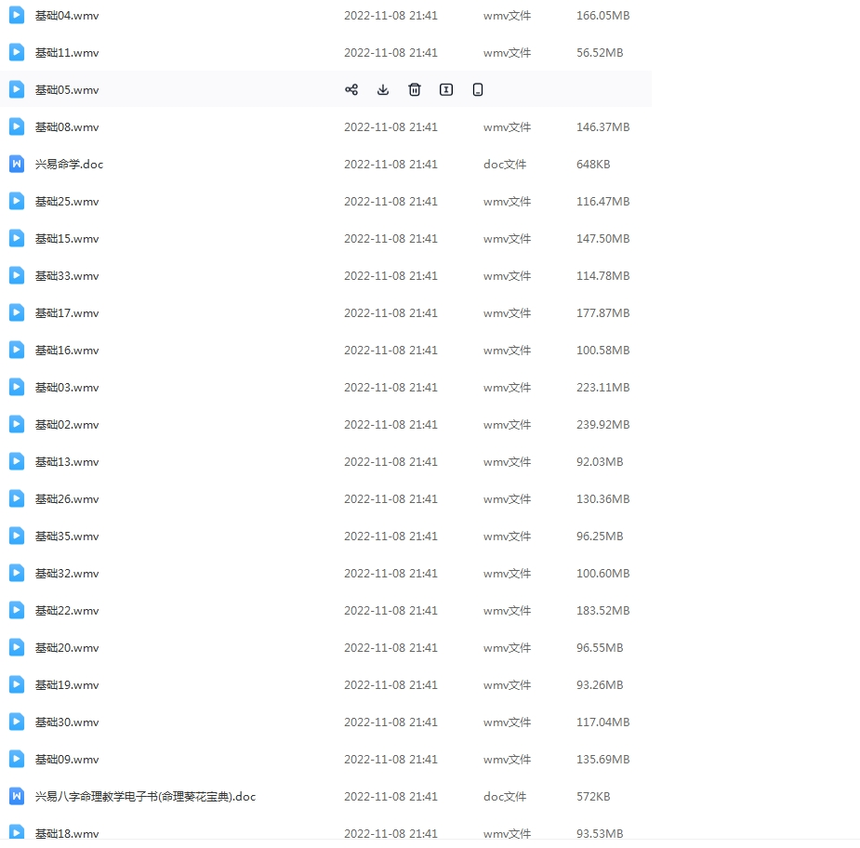The width and height of the screenshot is (860, 848).
Task: Open 兴易八字命理教学电子书(命理葵花宝典).doc file name
Action: (145, 797)
